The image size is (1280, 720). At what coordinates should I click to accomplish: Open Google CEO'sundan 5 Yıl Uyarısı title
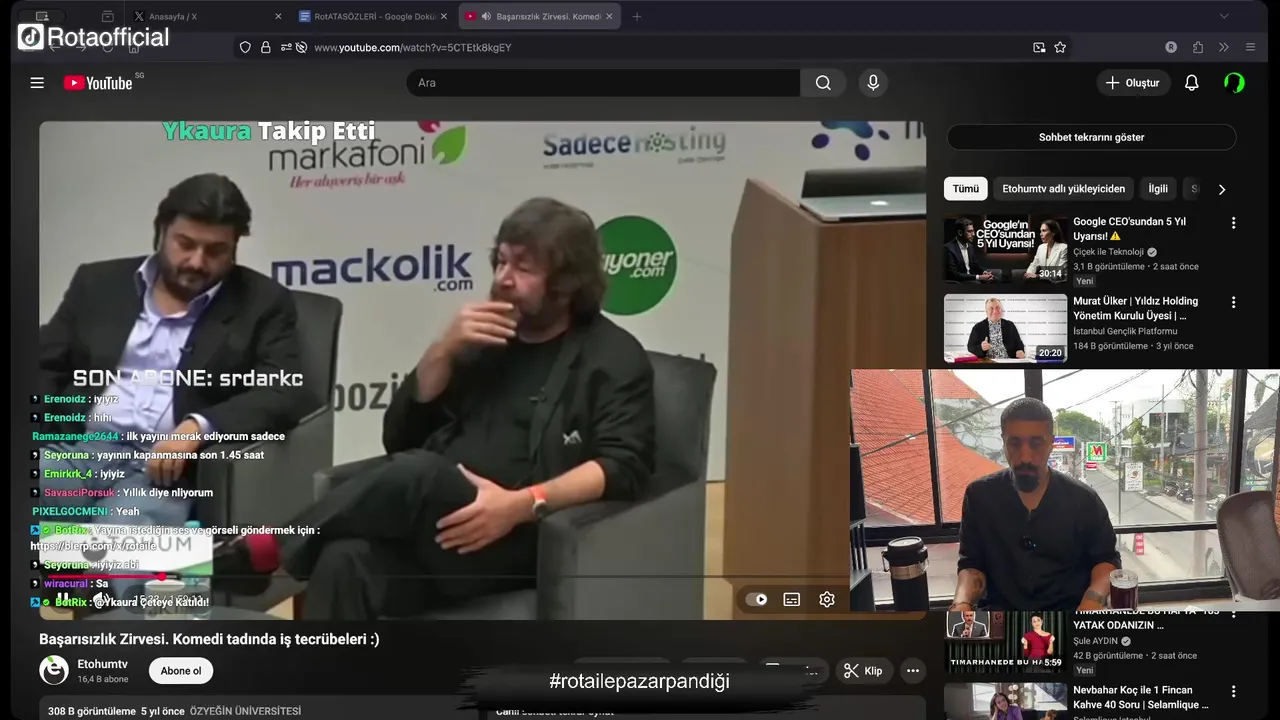point(1129,229)
